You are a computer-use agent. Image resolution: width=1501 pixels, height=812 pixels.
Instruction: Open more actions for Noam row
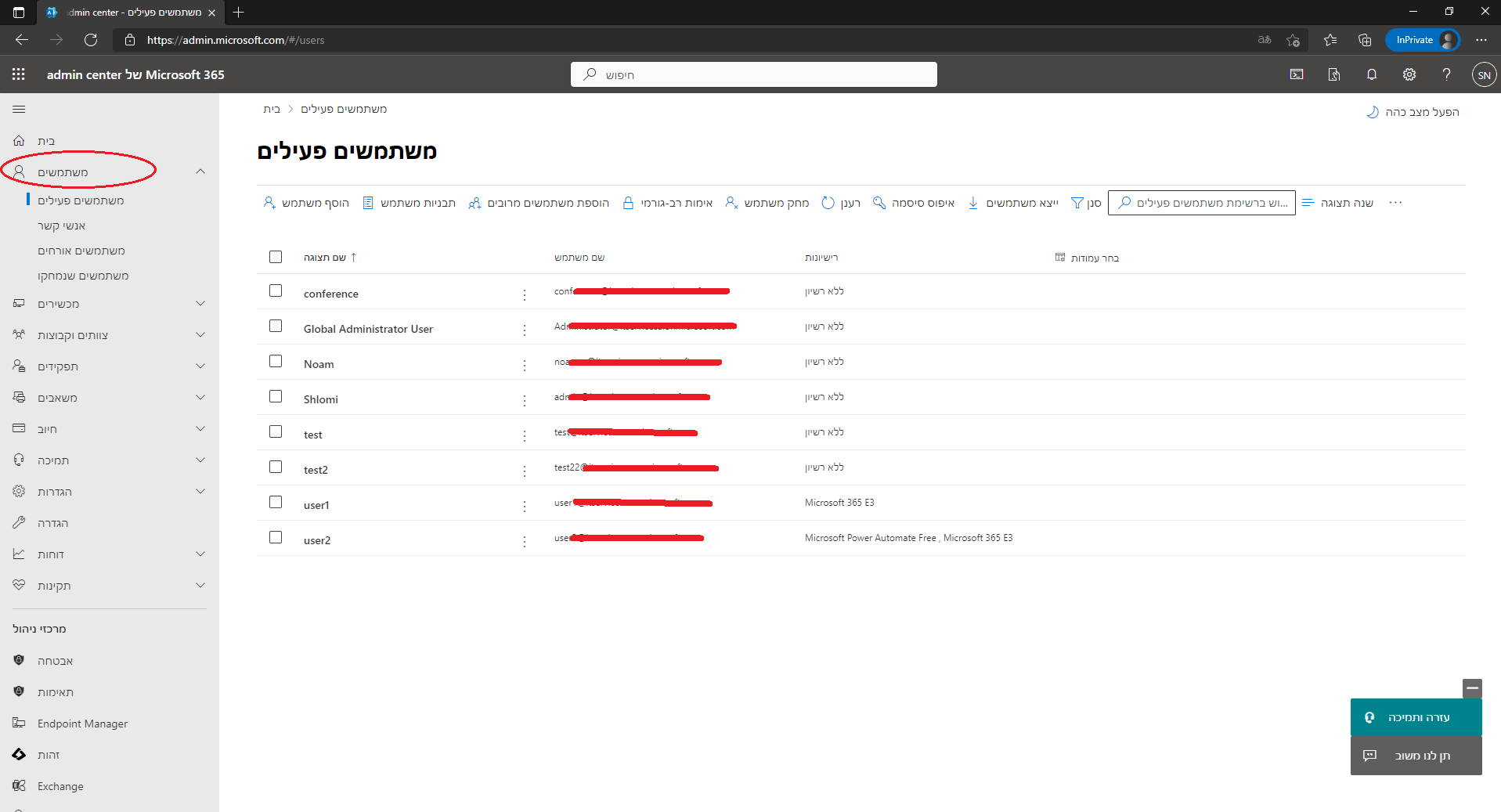click(x=525, y=365)
